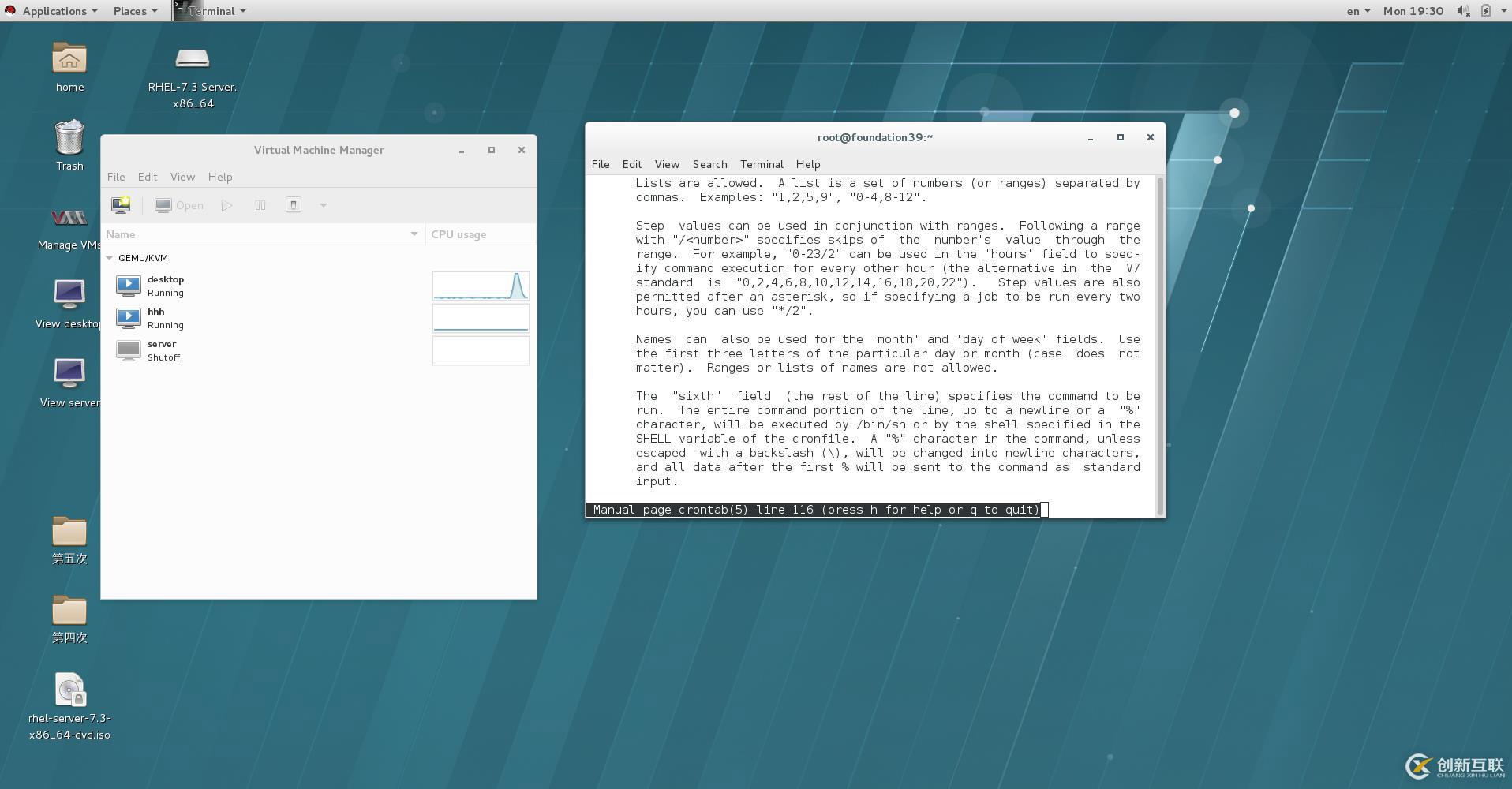Open the Name column sort dropdown arrow

point(414,234)
